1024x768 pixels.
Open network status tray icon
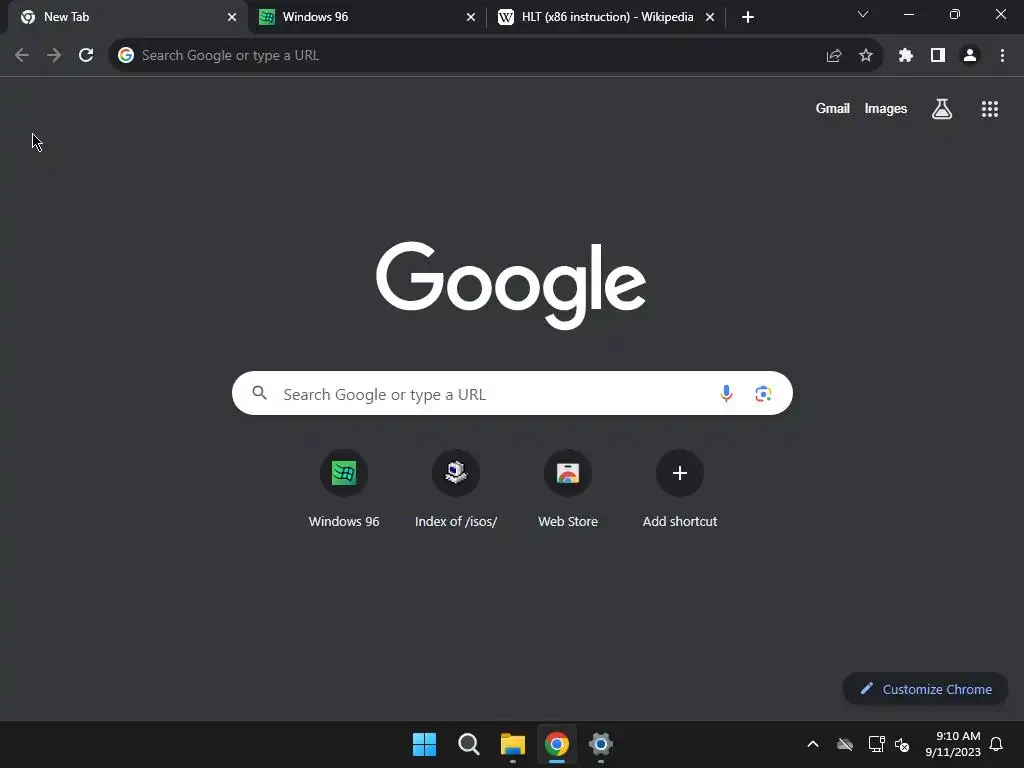[x=876, y=744]
